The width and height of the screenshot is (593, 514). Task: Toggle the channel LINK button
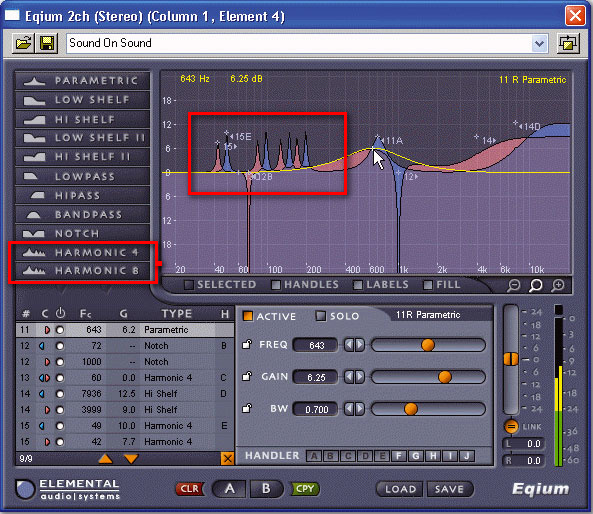511,427
